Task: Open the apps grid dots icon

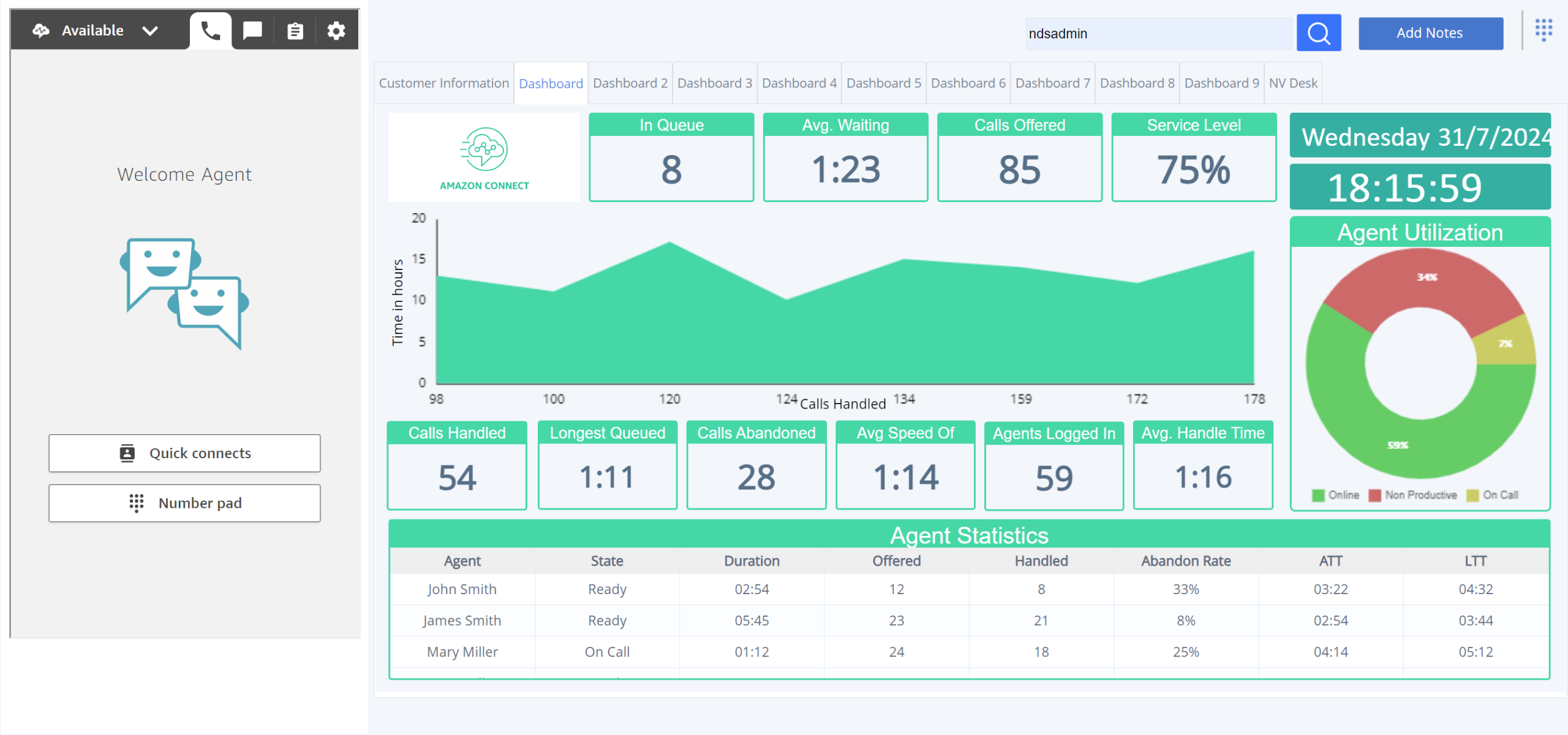Action: pos(1543,29)
